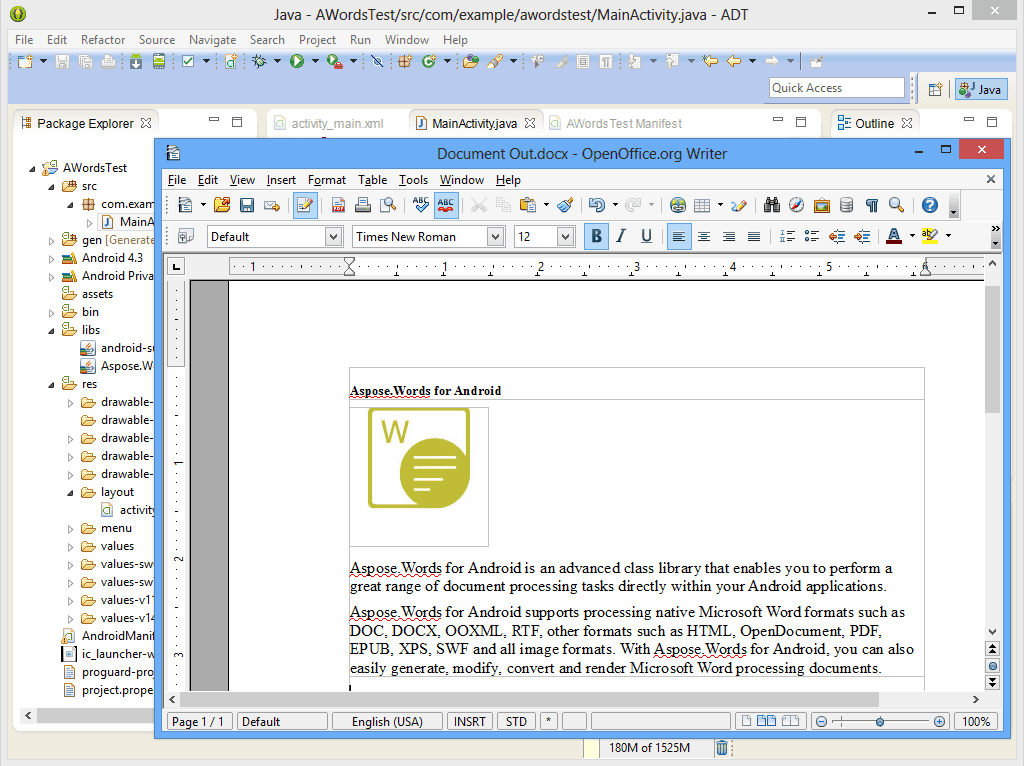
Task: Open Font Color dropdown arrow
Action: pyautogui.click(x=912, y=236)
